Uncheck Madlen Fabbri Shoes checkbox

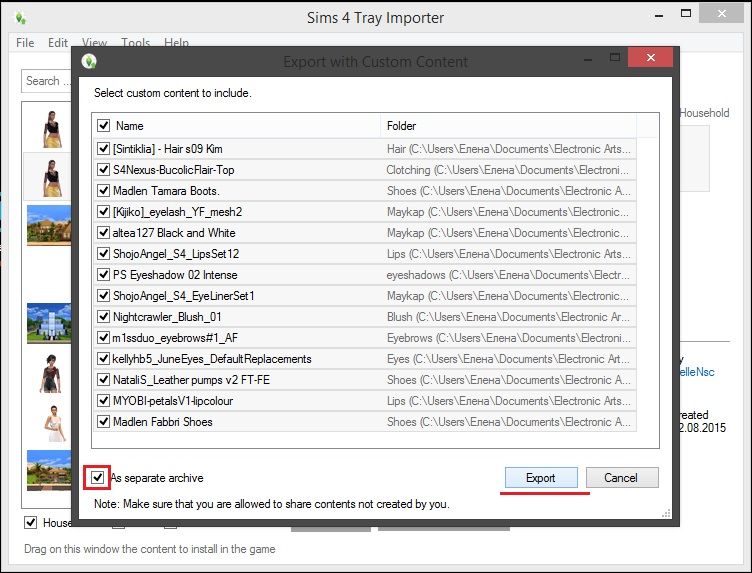click(103, 422)
